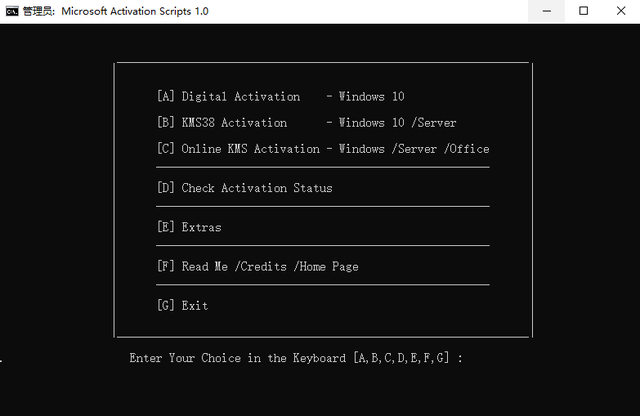Minimize the Microsoft Activation Scripts window

(x=547, y=11)
